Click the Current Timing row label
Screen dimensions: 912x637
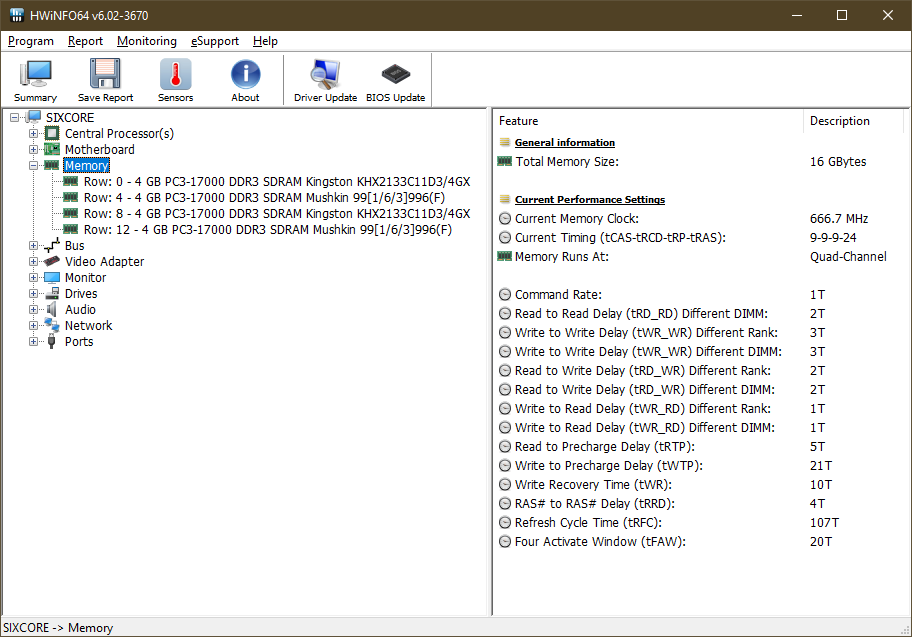tap(621, 237)
